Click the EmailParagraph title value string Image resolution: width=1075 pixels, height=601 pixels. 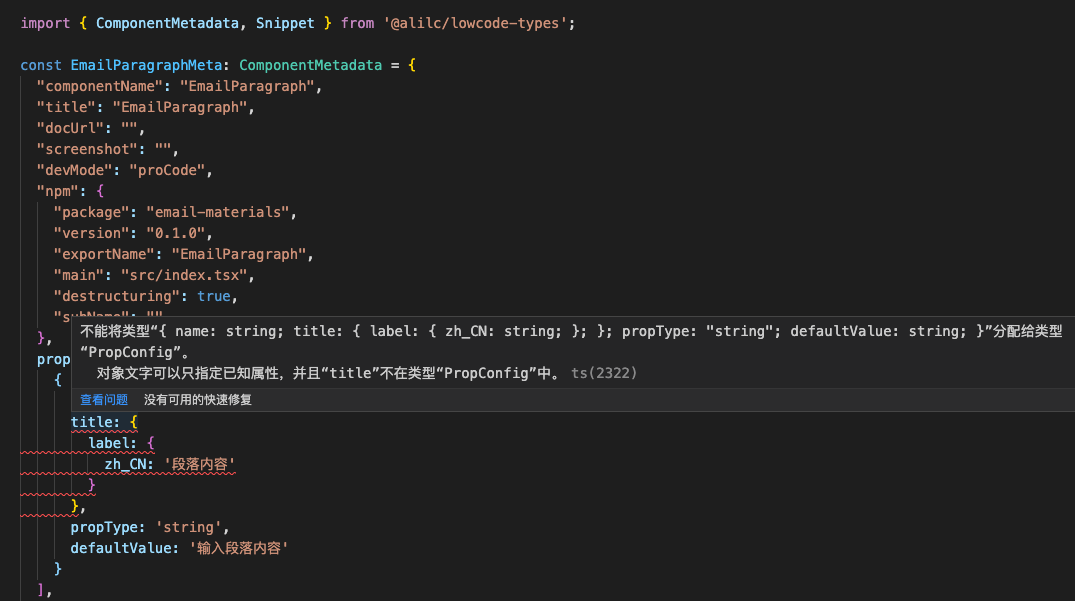pyautogui.click(x=180, y=106)
